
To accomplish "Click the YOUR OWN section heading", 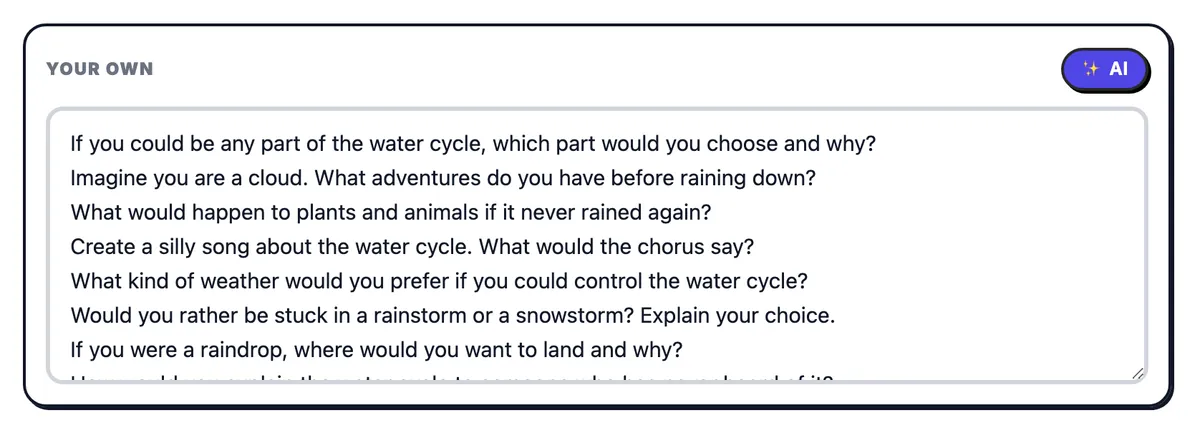I will pyautogui.click(x=100, y=69).
